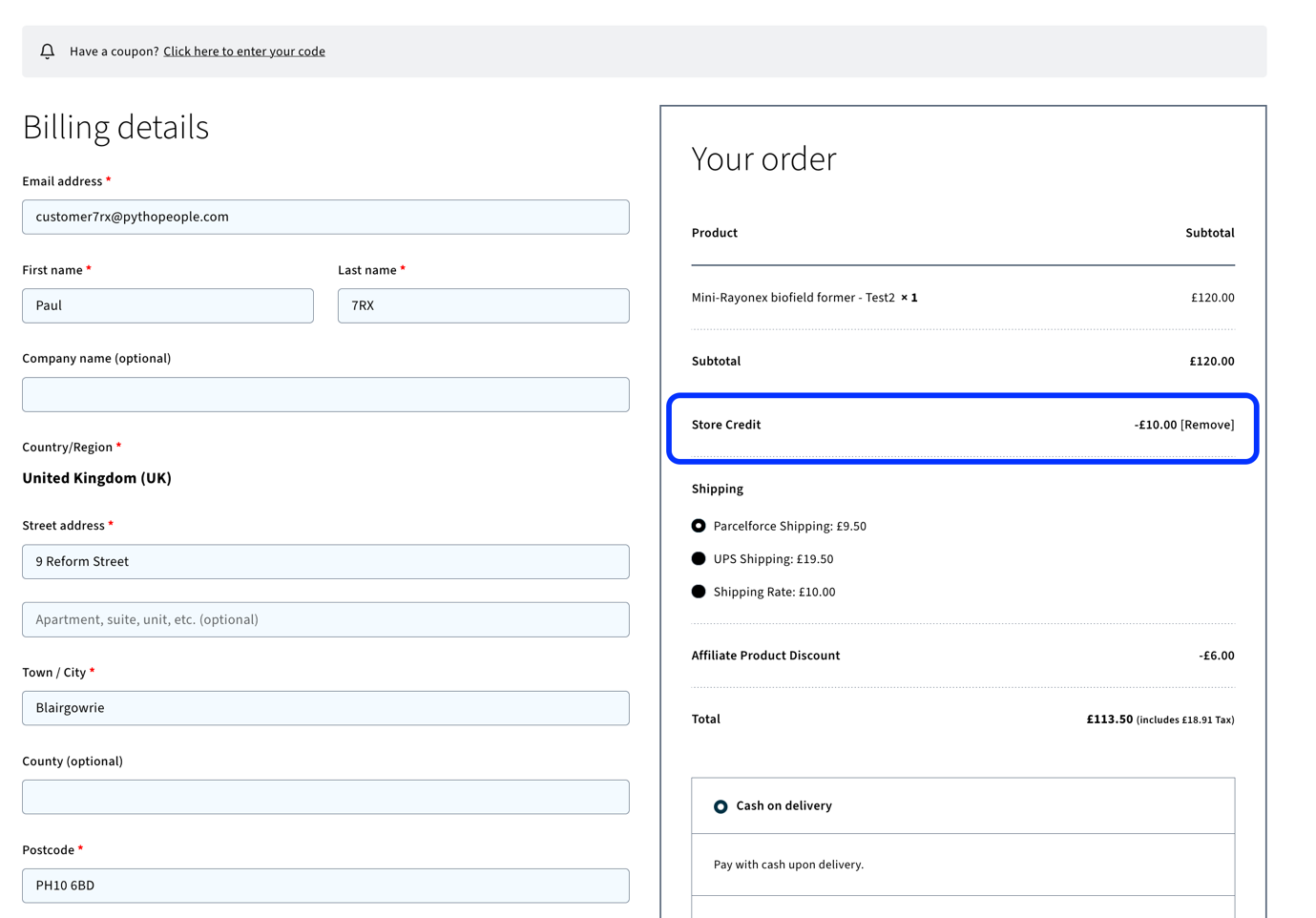Click the 'Subtotal' row label
This screenshot has height=918, width=1316.
point(716,361)
